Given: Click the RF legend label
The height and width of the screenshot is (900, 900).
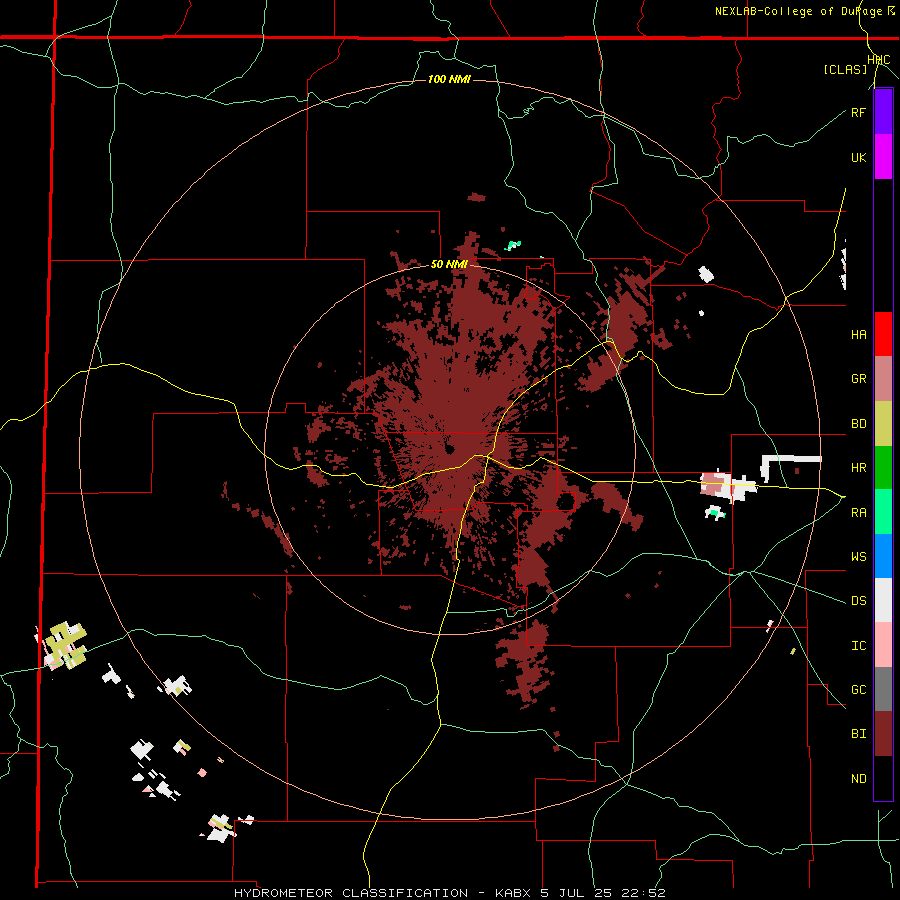Looking at the screenshot, I should coord(858,112).
